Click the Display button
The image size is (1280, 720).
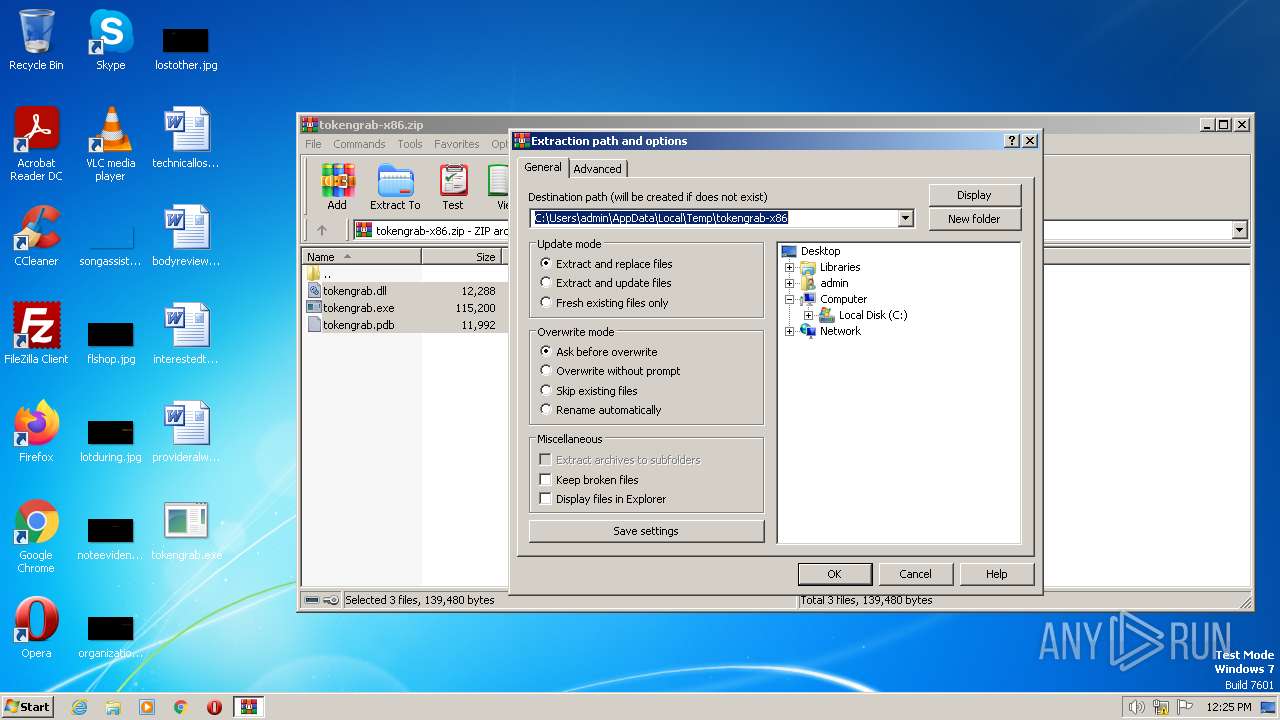[974, 195]
